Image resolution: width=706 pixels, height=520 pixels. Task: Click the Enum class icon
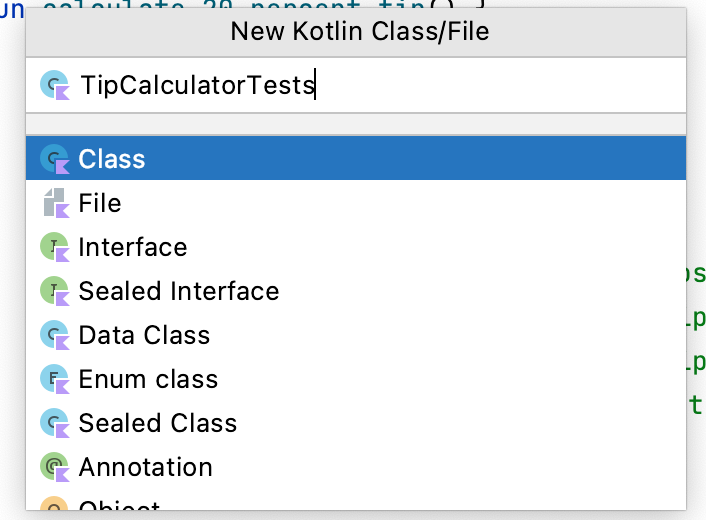click(53, 379)
